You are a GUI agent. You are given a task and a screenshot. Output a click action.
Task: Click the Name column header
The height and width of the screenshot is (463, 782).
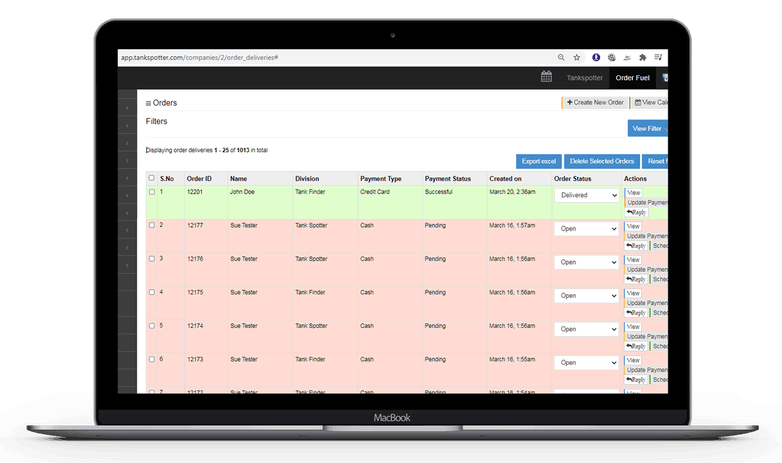pyautogui.click(x=238, y=179)
